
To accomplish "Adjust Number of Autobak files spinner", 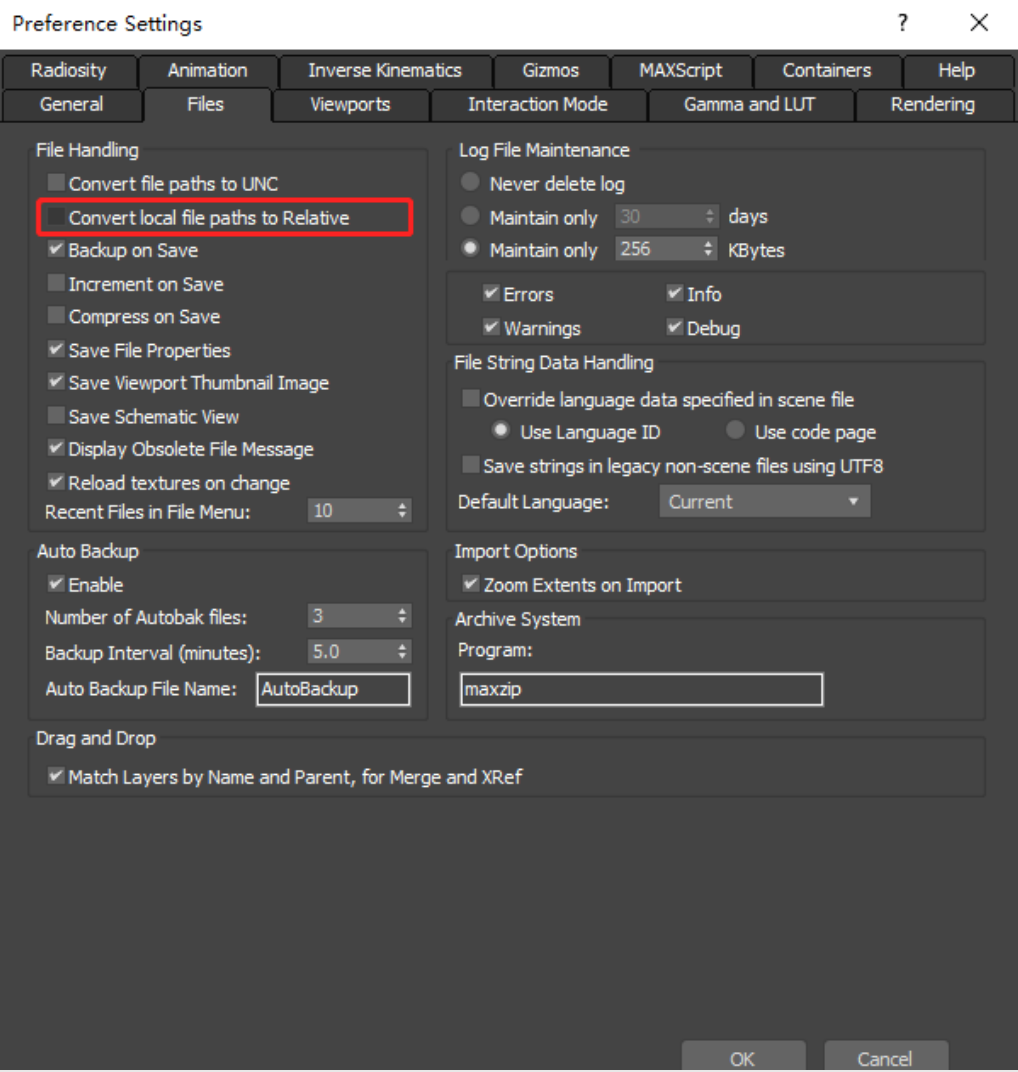I will pyautogui.click(x=402, y=616).
